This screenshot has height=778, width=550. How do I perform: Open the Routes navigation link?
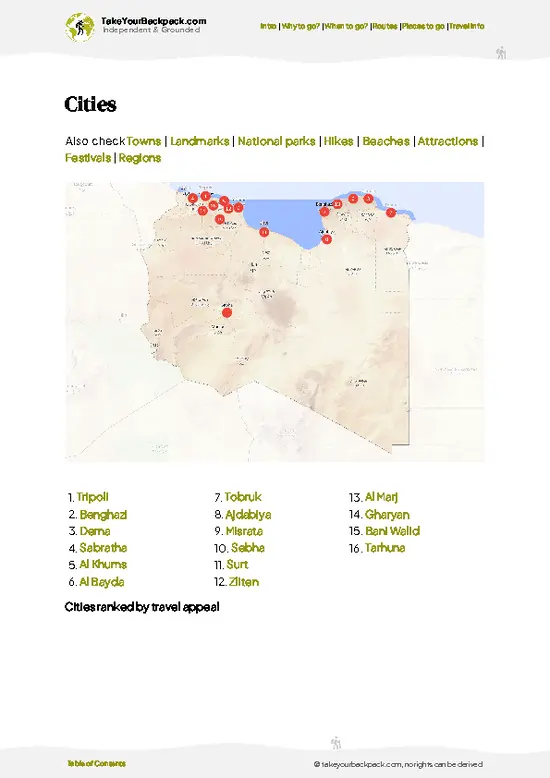click(x=385, y=26)
